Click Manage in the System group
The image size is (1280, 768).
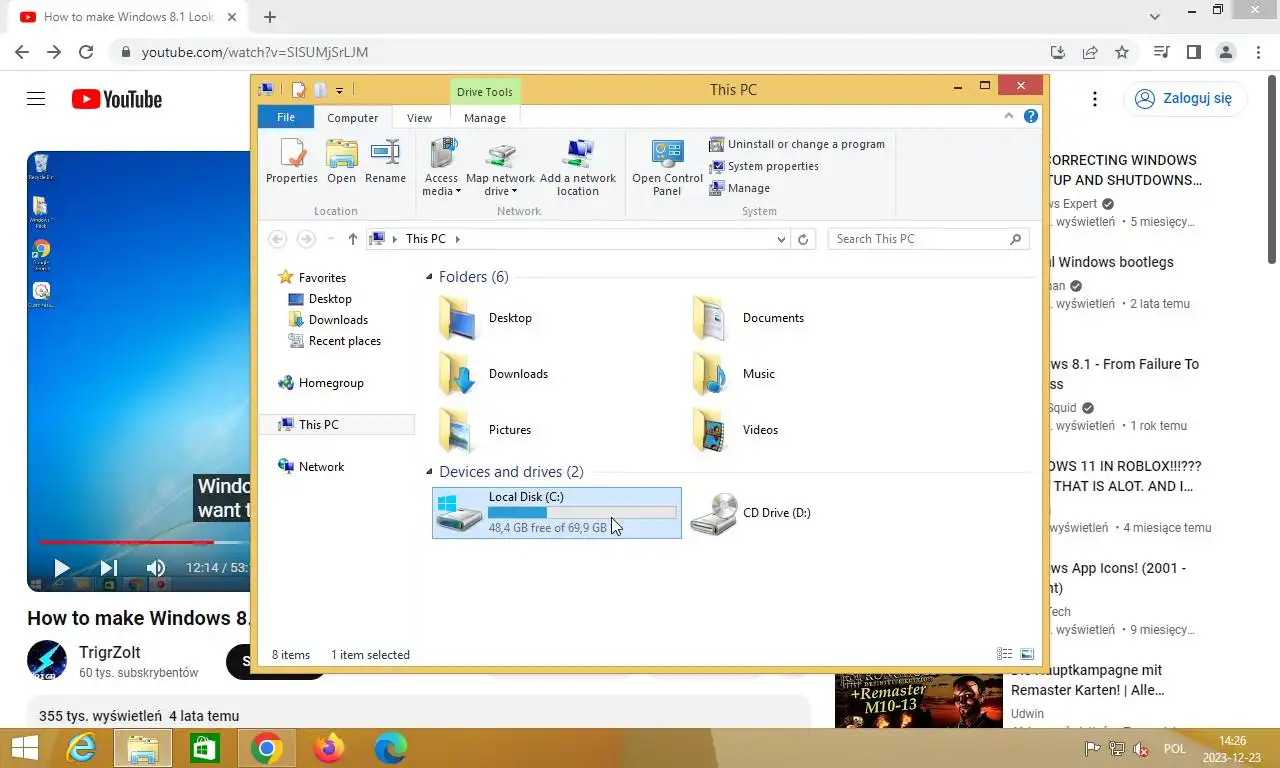tap(740, 188)
